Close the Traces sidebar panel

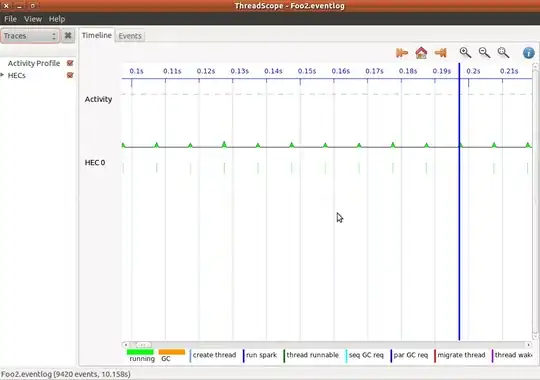(x=68, y=35)
